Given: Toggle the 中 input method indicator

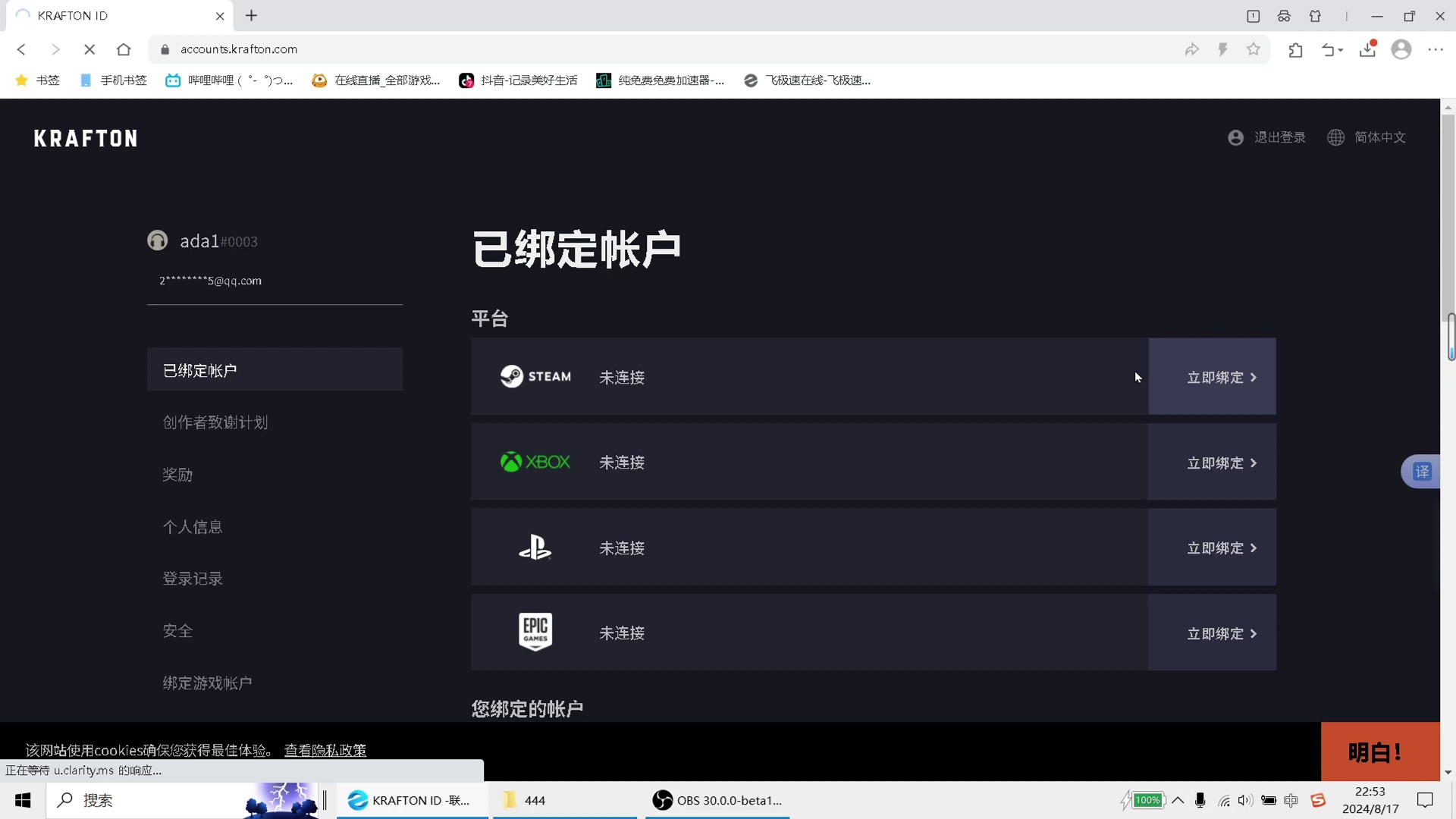Looking at the screenshot, I should coord(1291,800).
